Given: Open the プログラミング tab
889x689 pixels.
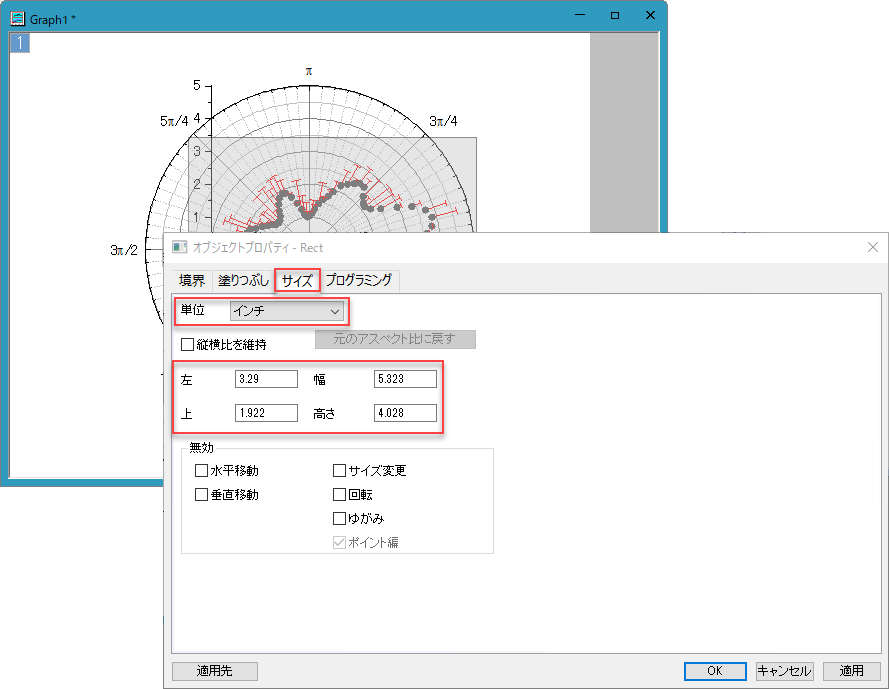Looking at the screenshot, I should (359, 280).
